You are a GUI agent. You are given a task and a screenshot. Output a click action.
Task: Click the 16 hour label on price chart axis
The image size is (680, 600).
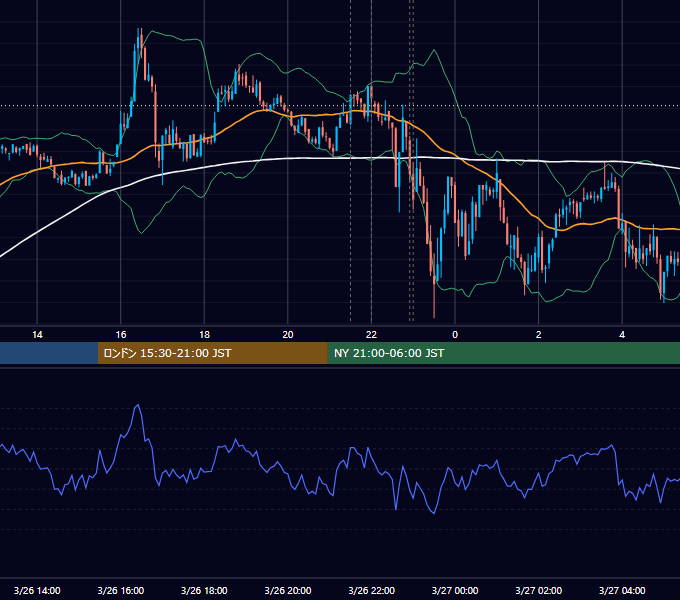point(121,335)
